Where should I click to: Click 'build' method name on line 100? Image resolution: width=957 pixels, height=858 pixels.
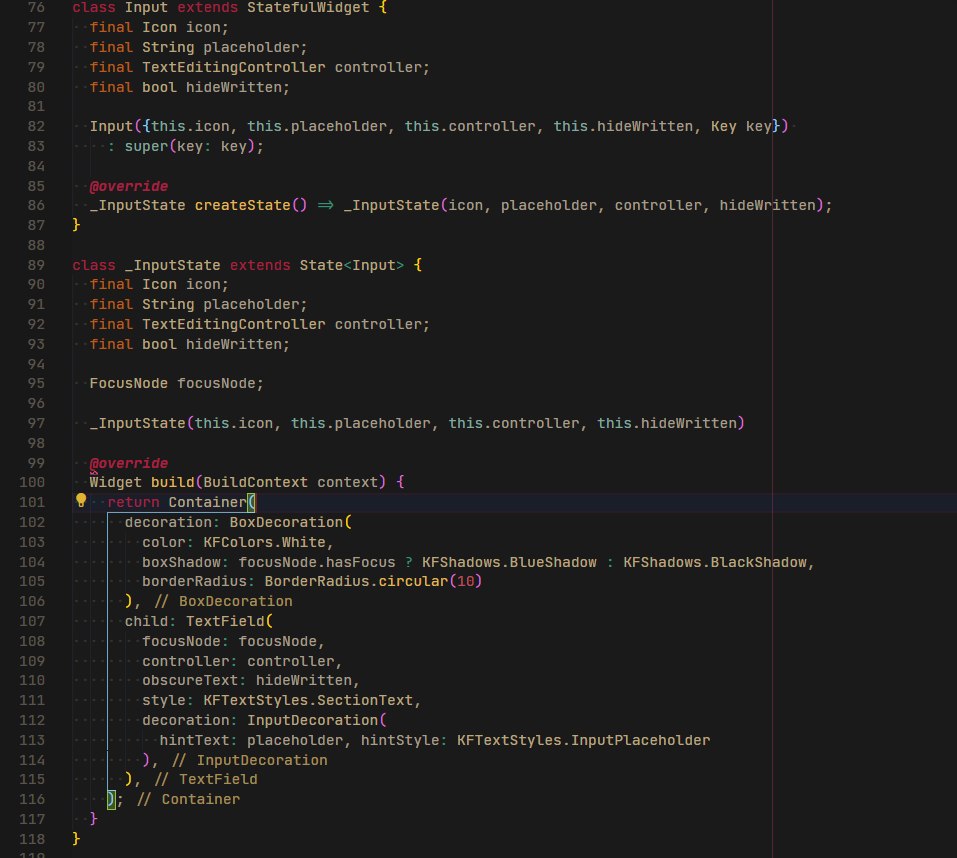click(x=173, y=482)
